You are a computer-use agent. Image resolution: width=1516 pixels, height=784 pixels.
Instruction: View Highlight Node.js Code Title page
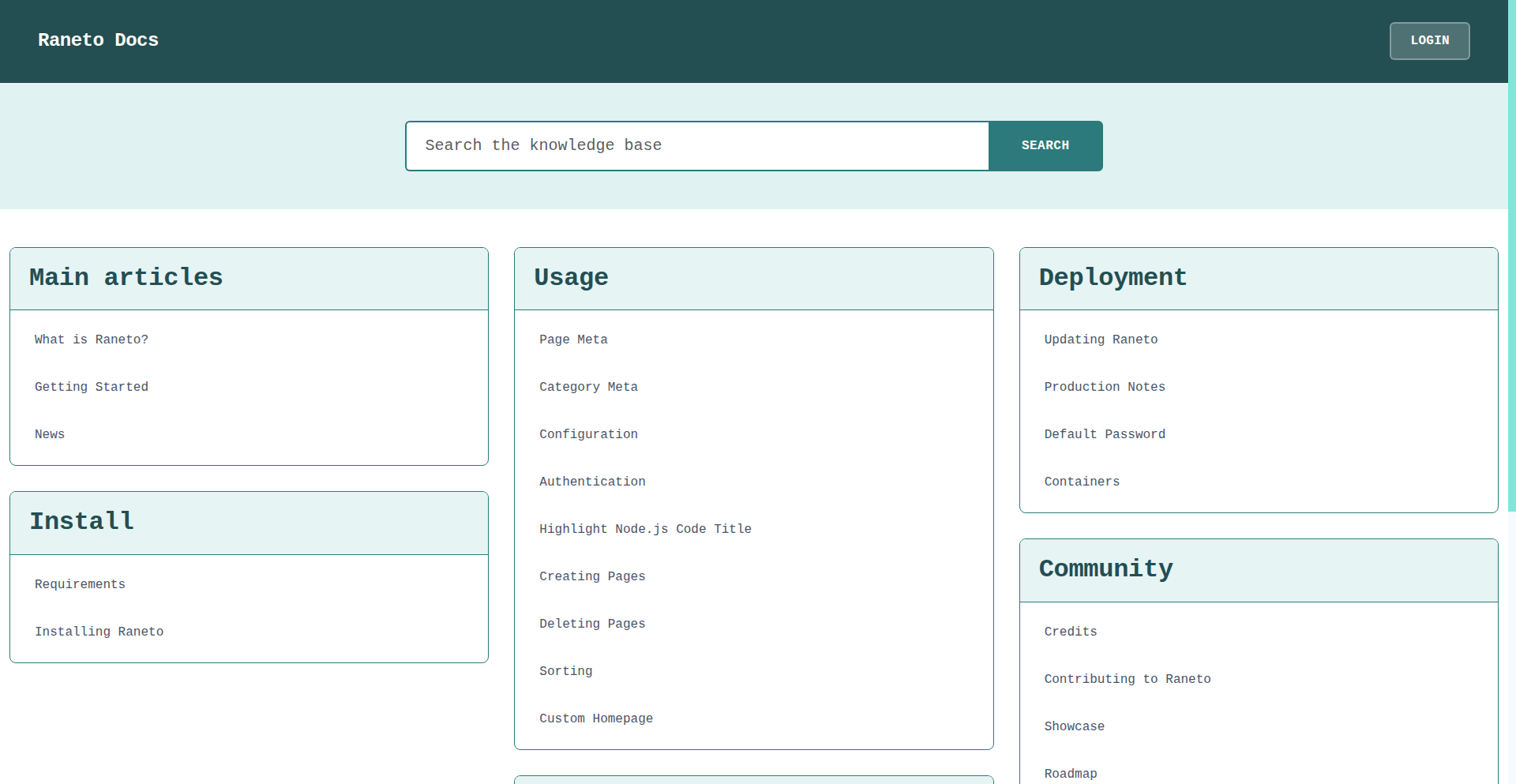[645, 529]
